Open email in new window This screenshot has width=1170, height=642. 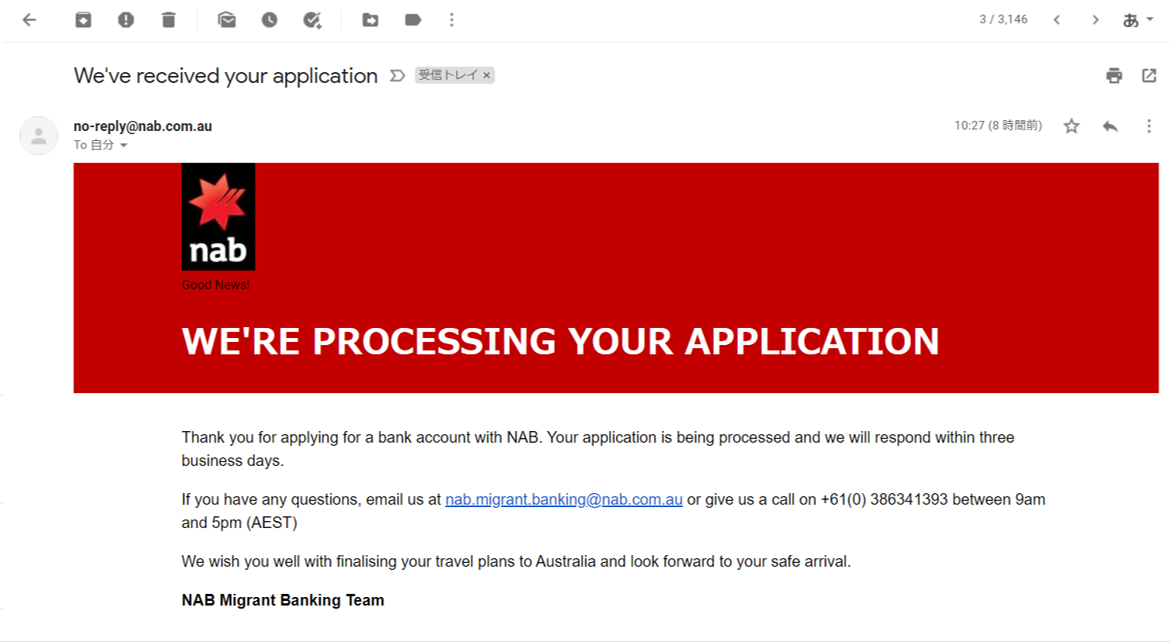pos(1149,75)
